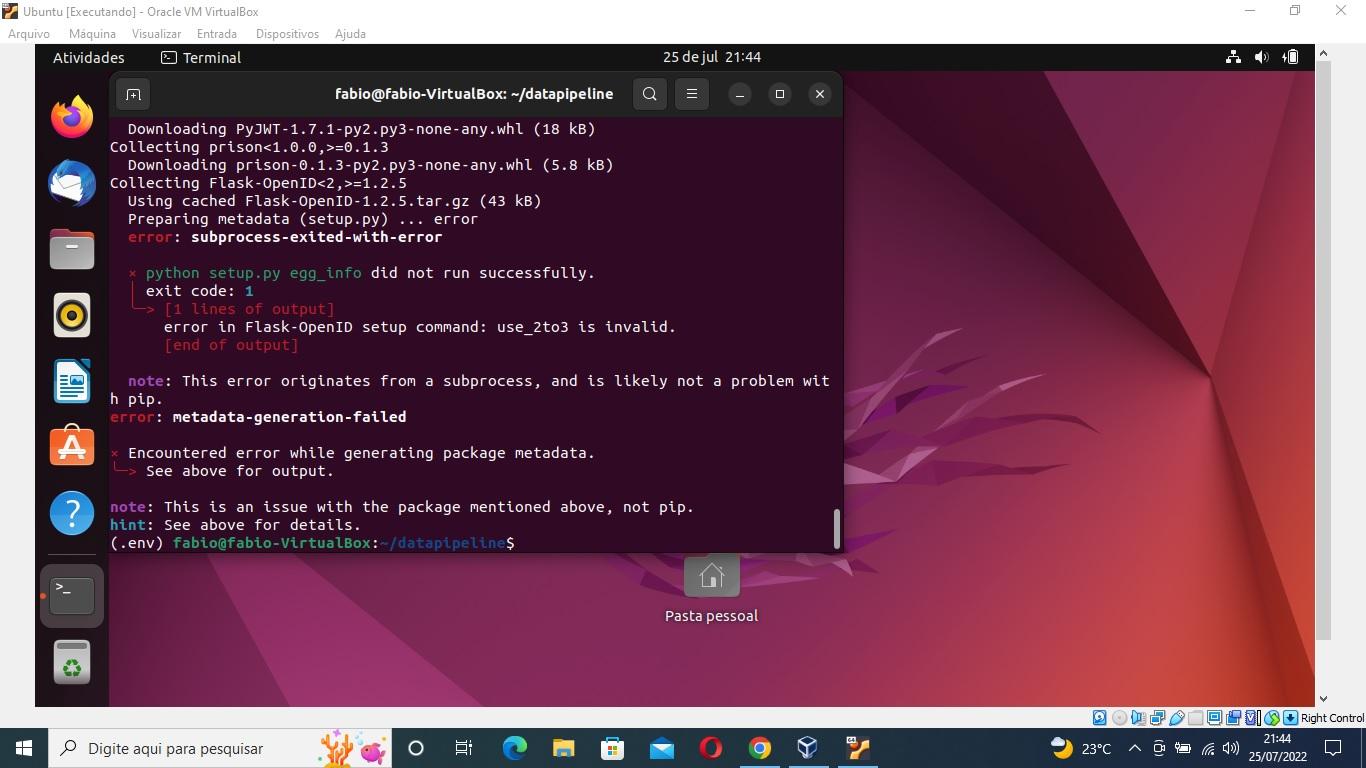Maximize the terminal window
Image resolution: width=1366 pixels, height=768 pixels.
click(780, 94)
